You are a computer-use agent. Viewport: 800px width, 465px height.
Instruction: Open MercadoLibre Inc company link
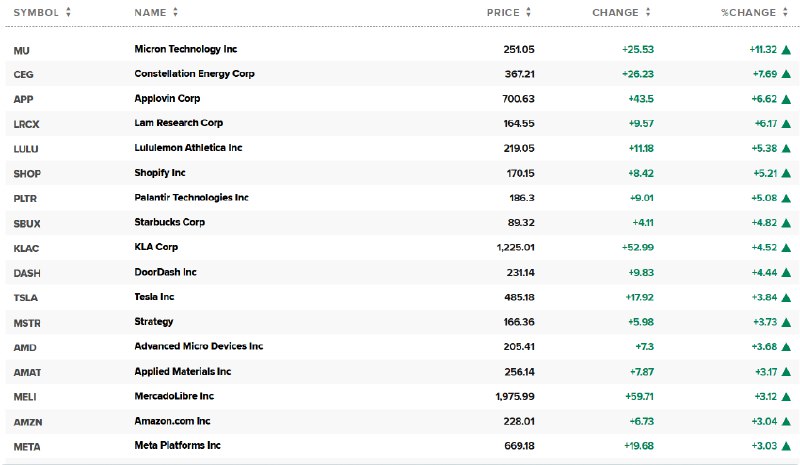click(174, 396)
